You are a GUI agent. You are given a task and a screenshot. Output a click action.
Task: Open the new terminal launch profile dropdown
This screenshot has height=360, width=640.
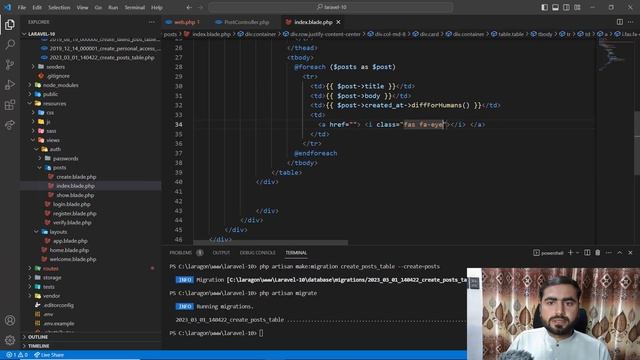[577, 253]
